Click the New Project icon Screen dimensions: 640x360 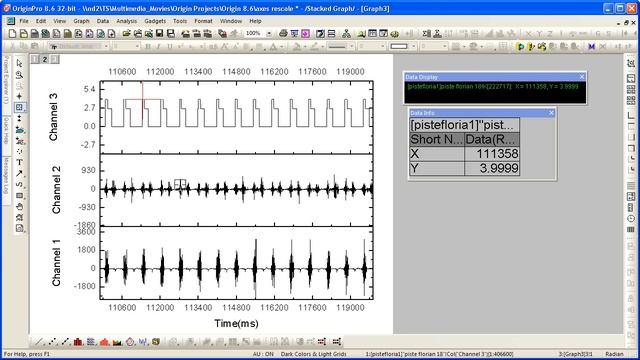pyautogui.click(x=12, y=33)
